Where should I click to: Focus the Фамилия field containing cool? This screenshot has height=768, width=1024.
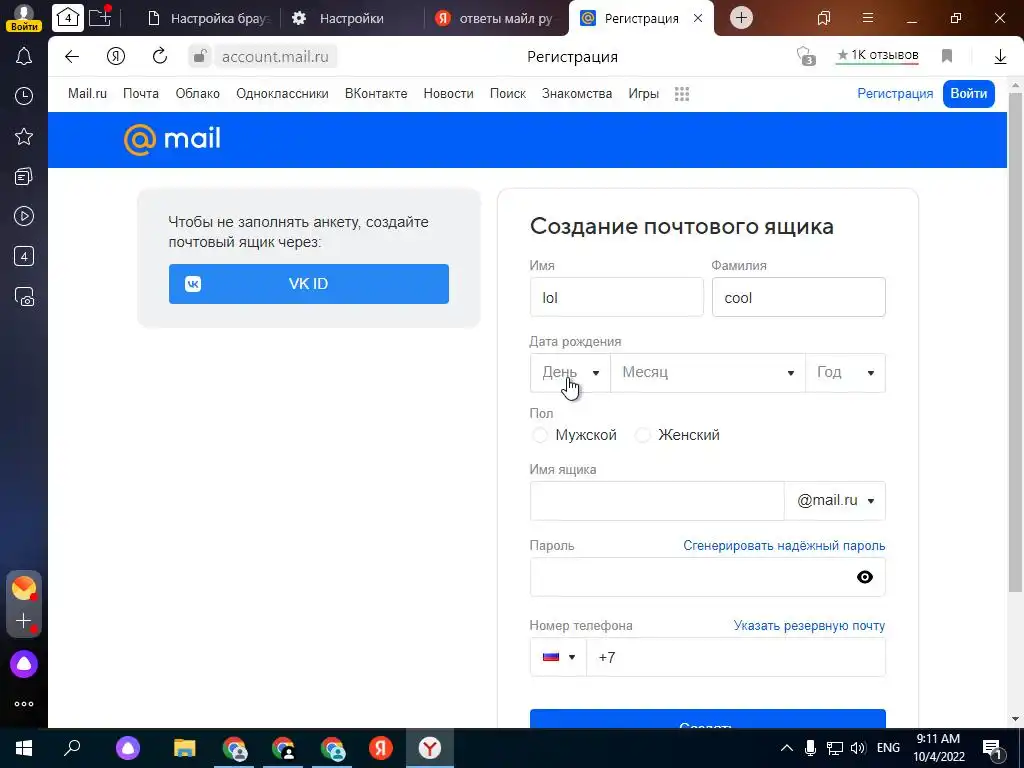click(x=799, y=297)
